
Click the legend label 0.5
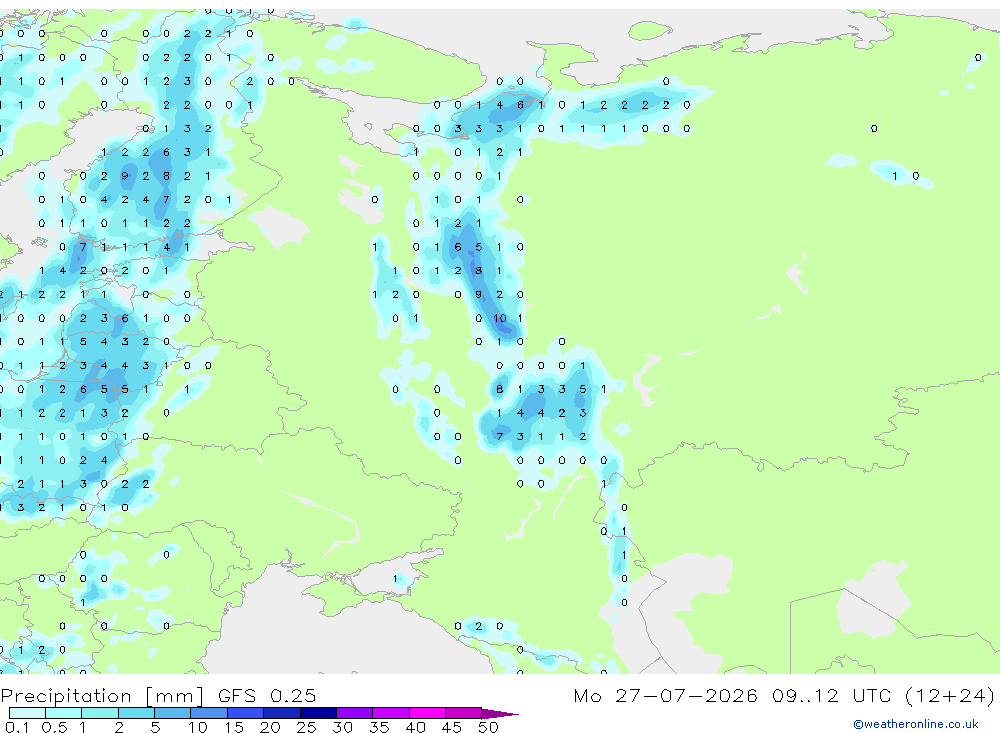coord(54,727)
